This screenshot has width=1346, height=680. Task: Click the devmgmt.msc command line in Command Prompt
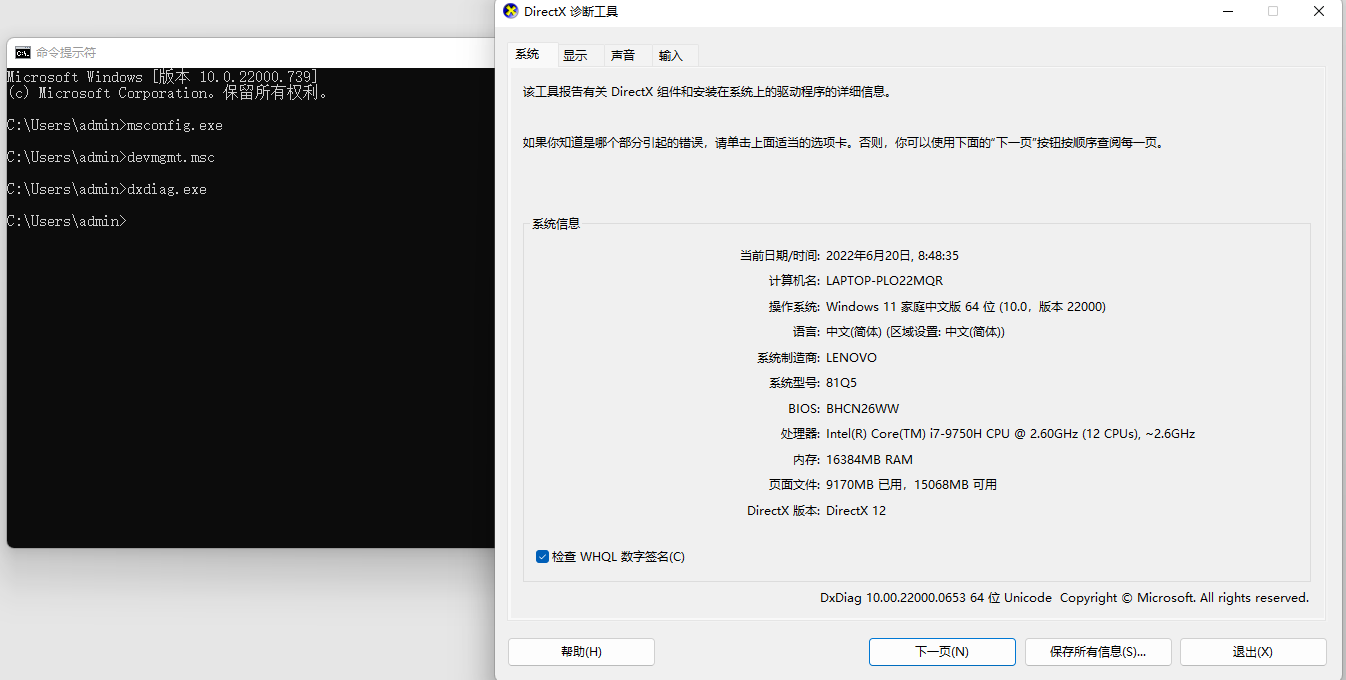[x=111, y=157]
